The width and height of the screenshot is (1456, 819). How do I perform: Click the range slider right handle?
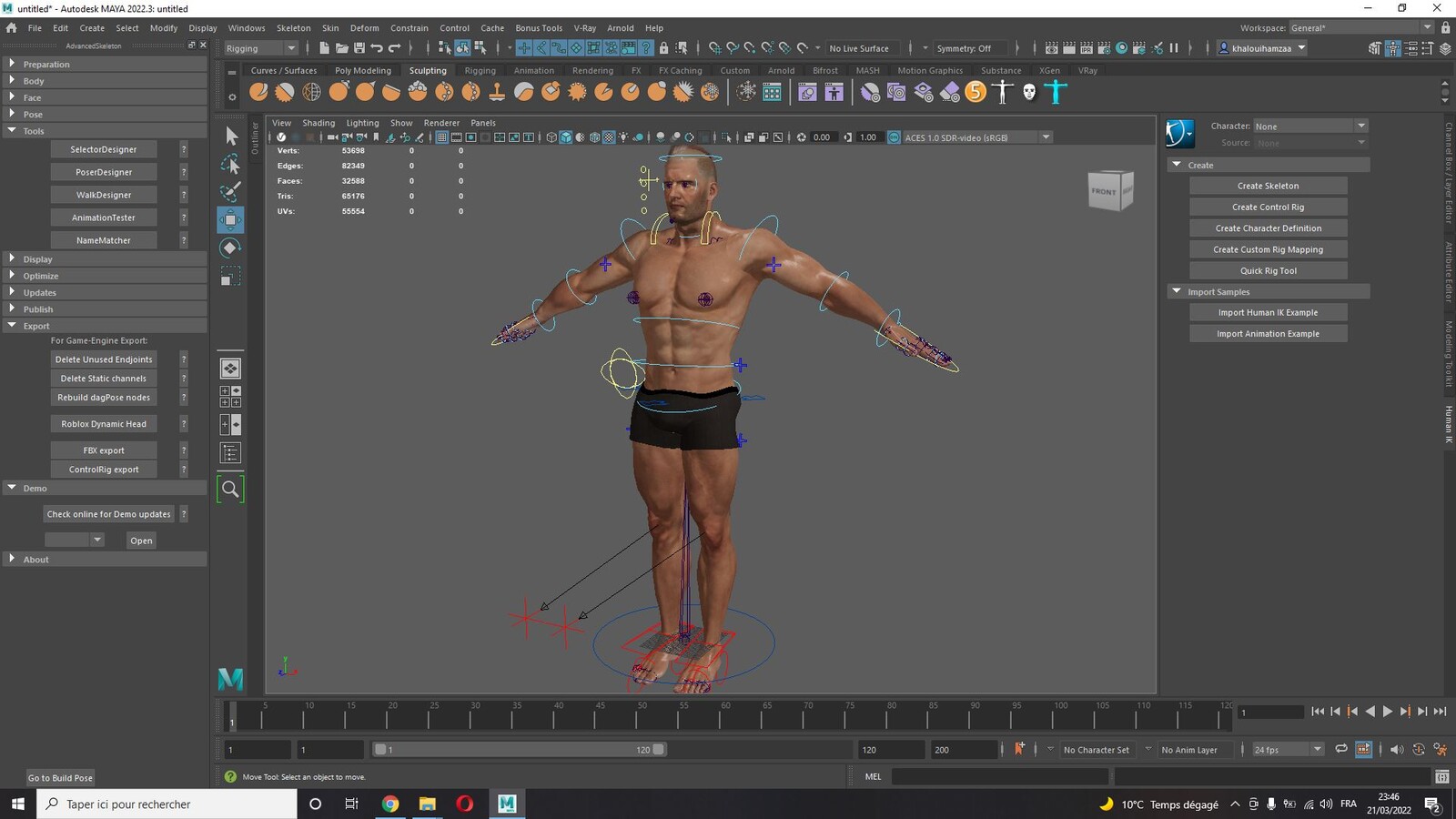[x=659, y=750]
